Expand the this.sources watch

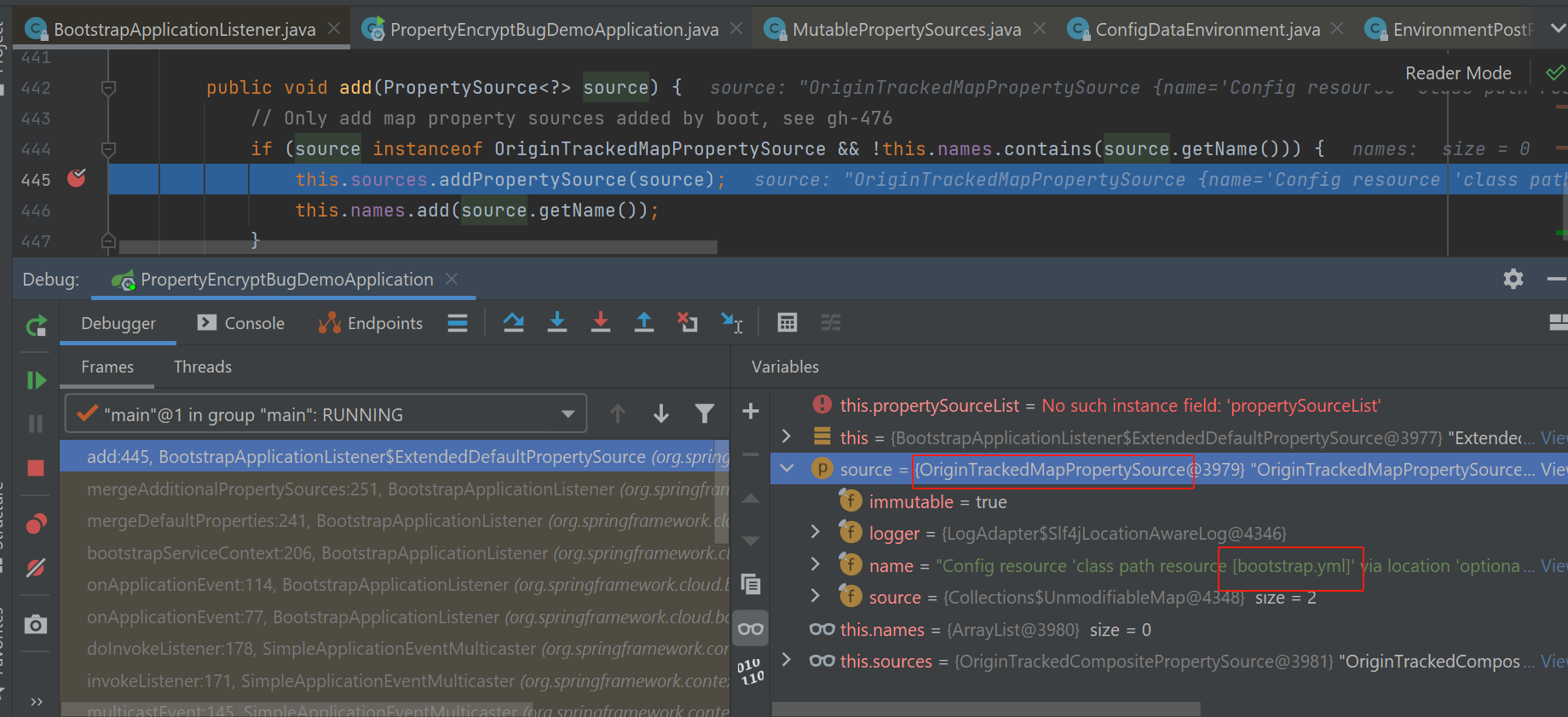pyautogui.click(x=787, y=659)
